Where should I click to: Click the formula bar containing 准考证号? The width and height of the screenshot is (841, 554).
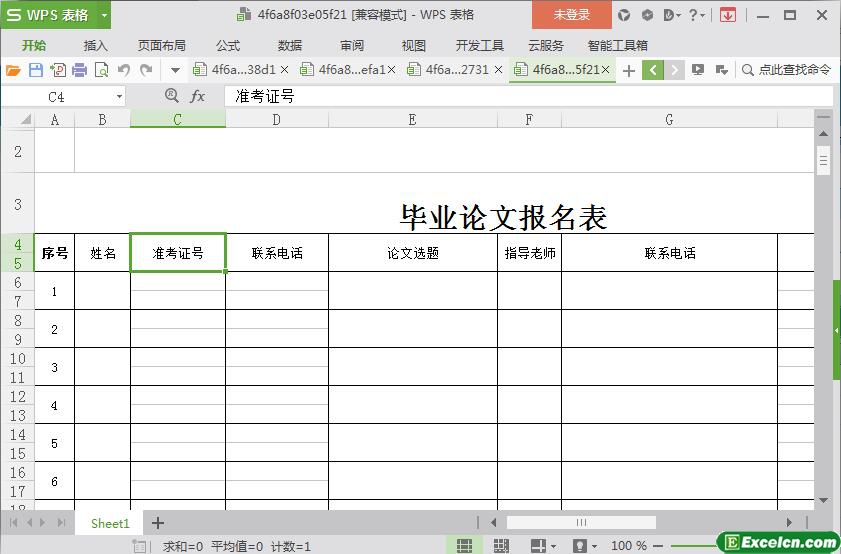(528, 97)
